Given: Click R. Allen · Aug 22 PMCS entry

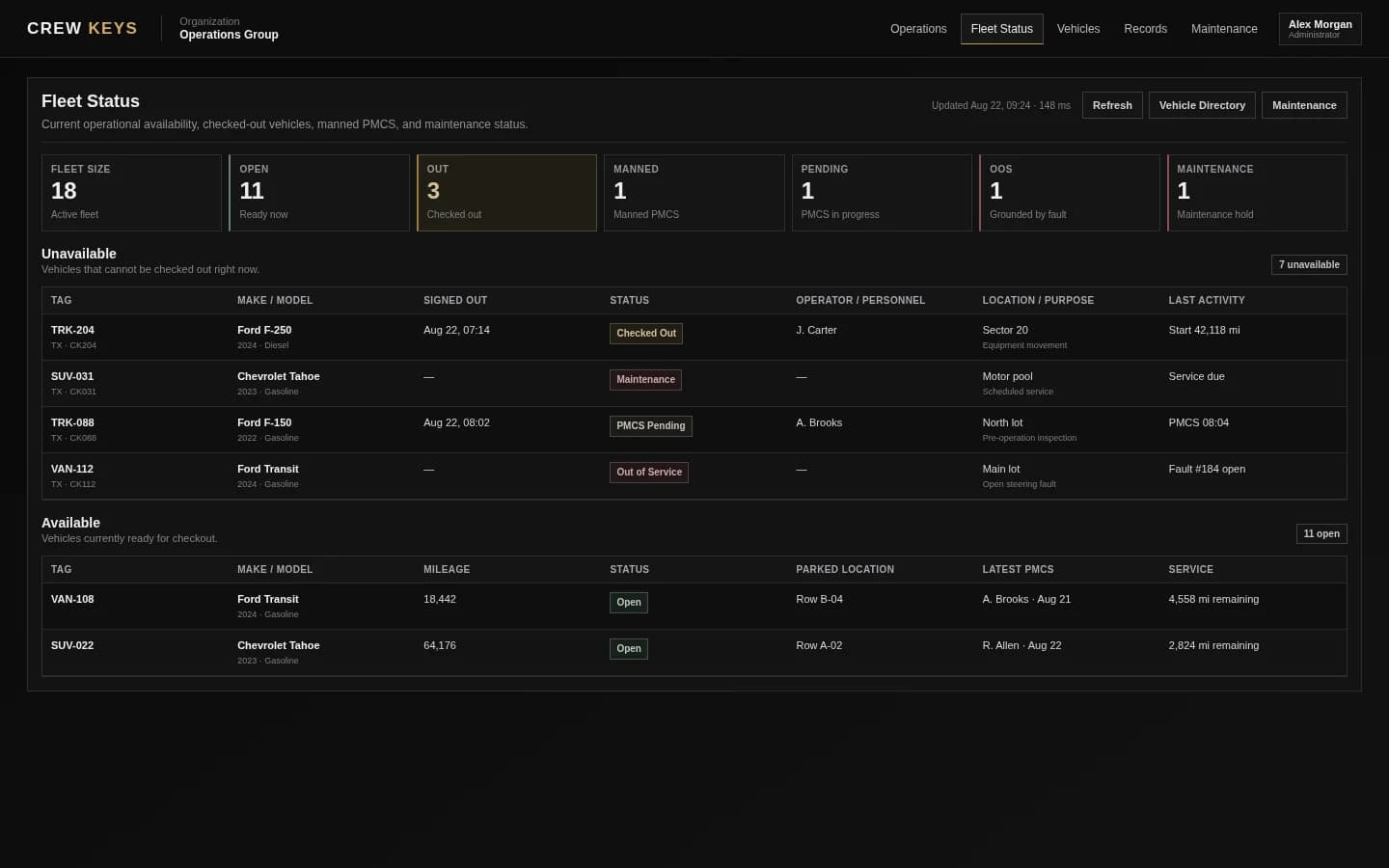Looking at the screenshot, I should tap(1021, 645).
